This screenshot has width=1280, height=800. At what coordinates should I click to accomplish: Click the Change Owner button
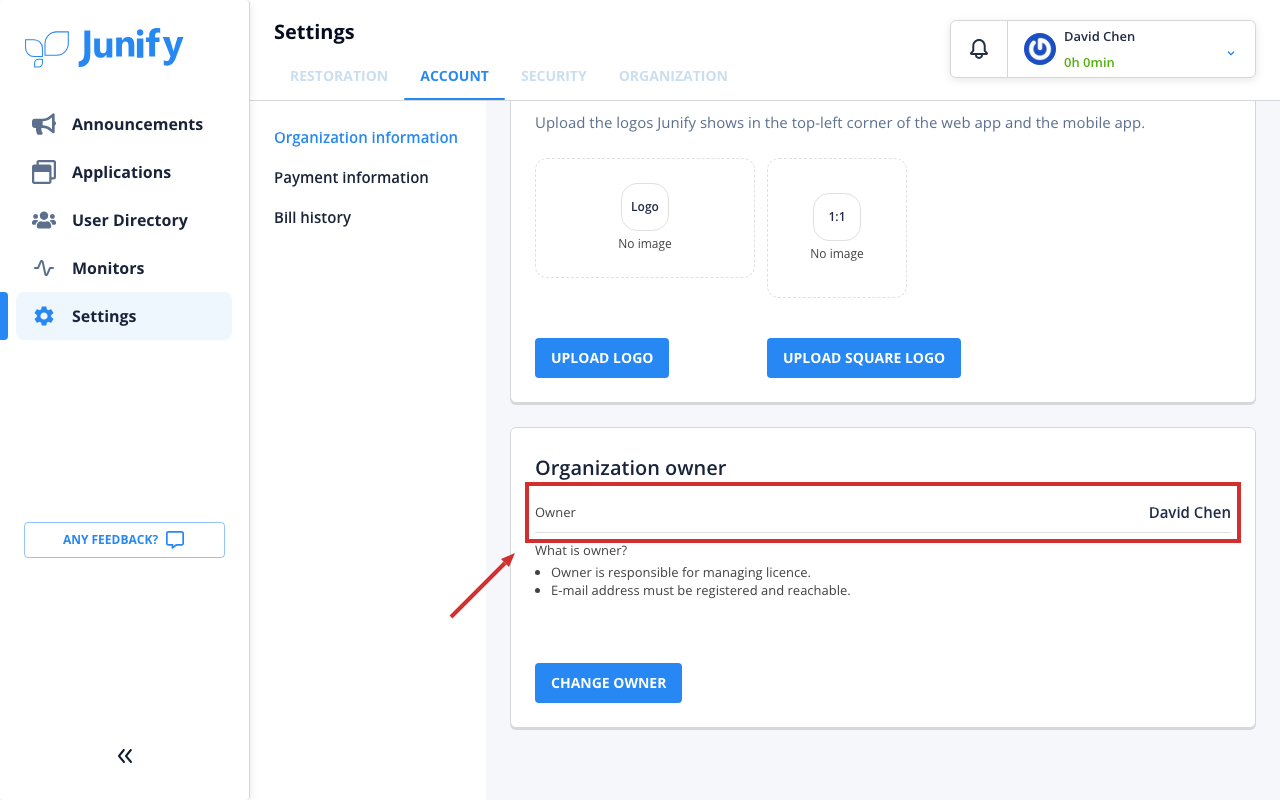click(x=608, y=683)
